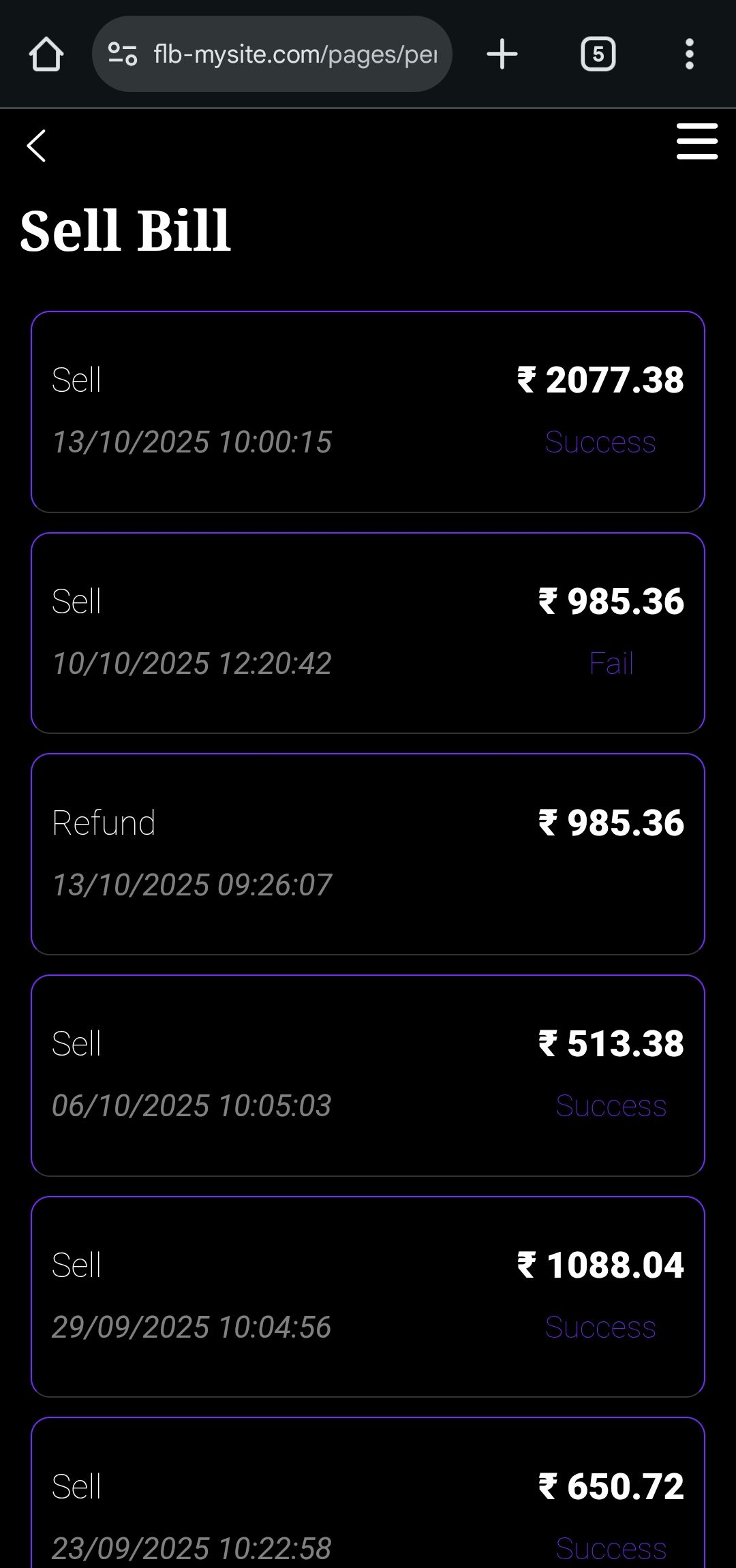
Task: Open the hamburger menu
Action: (696, 142)
